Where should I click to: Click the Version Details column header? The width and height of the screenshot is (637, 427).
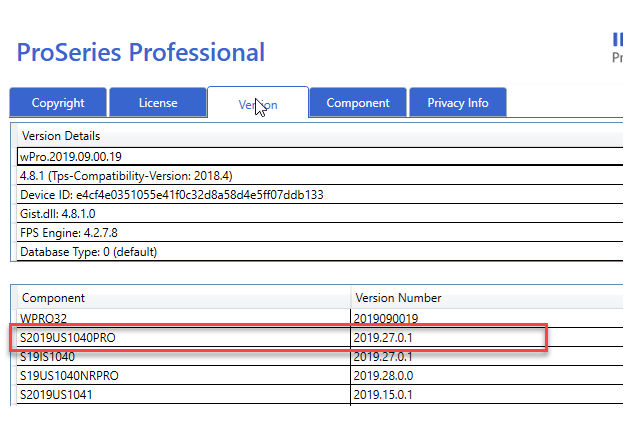point(61,136)
